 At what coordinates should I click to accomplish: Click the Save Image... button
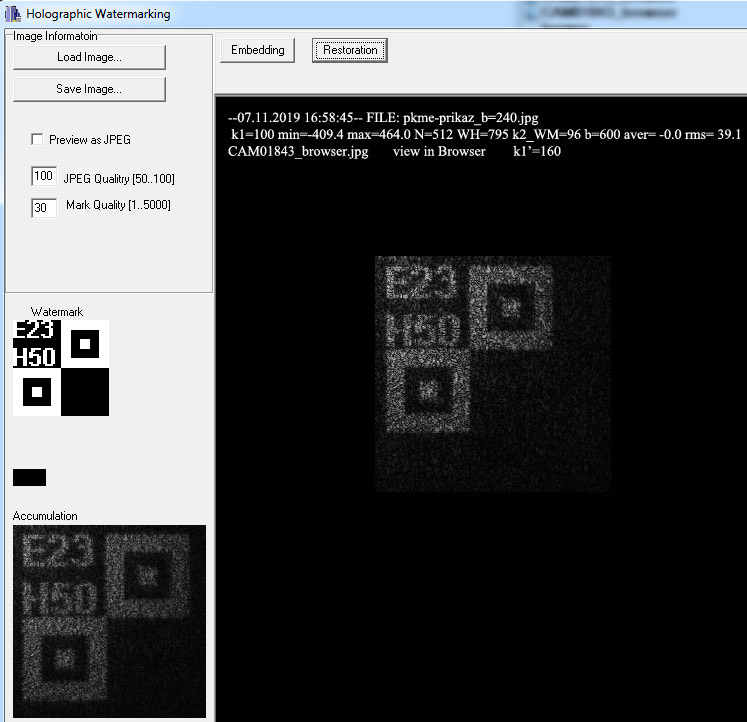pyautogui.click(x=90, y=89)
